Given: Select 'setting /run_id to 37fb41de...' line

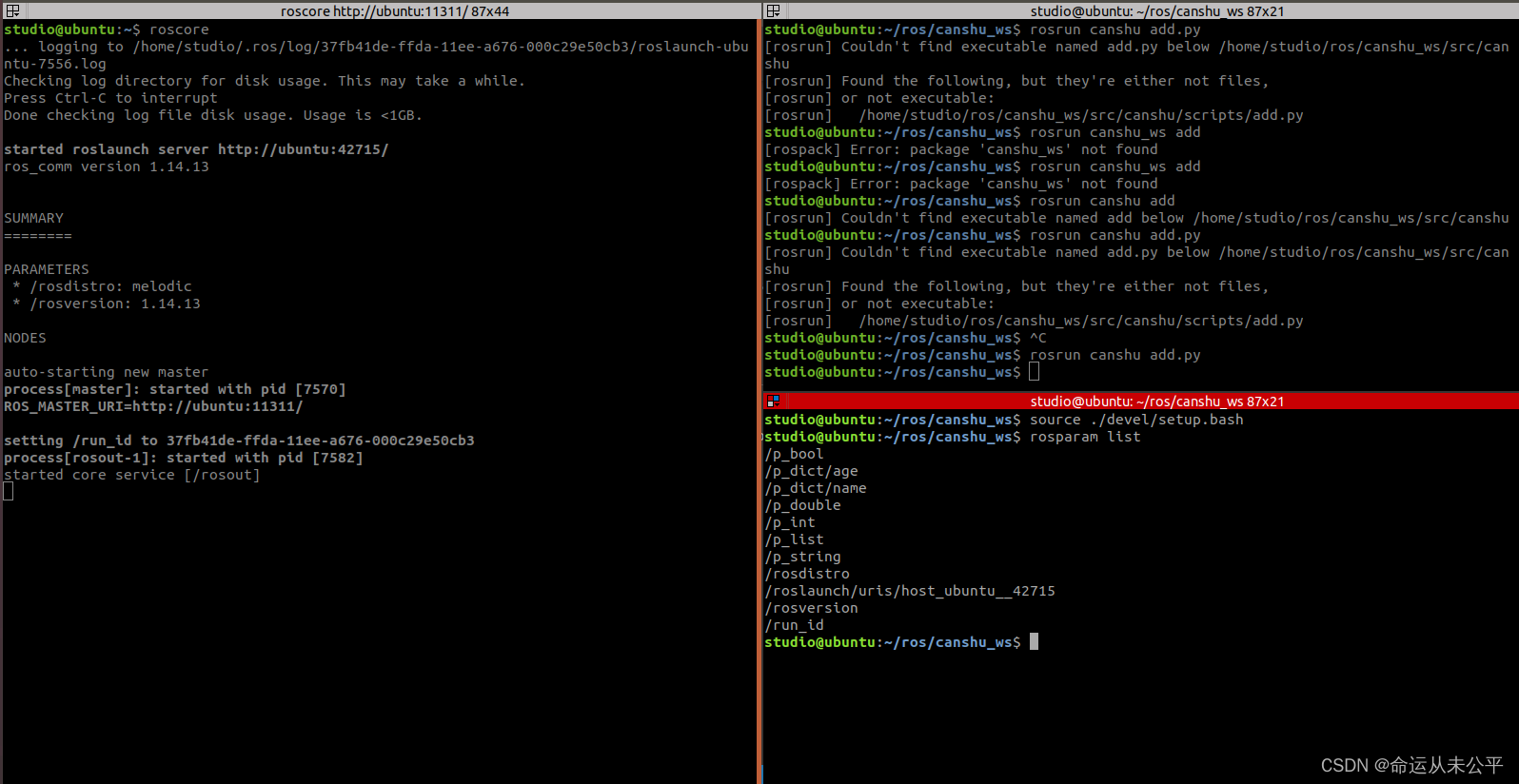Looking at the screenshot, I should [239, 441].
